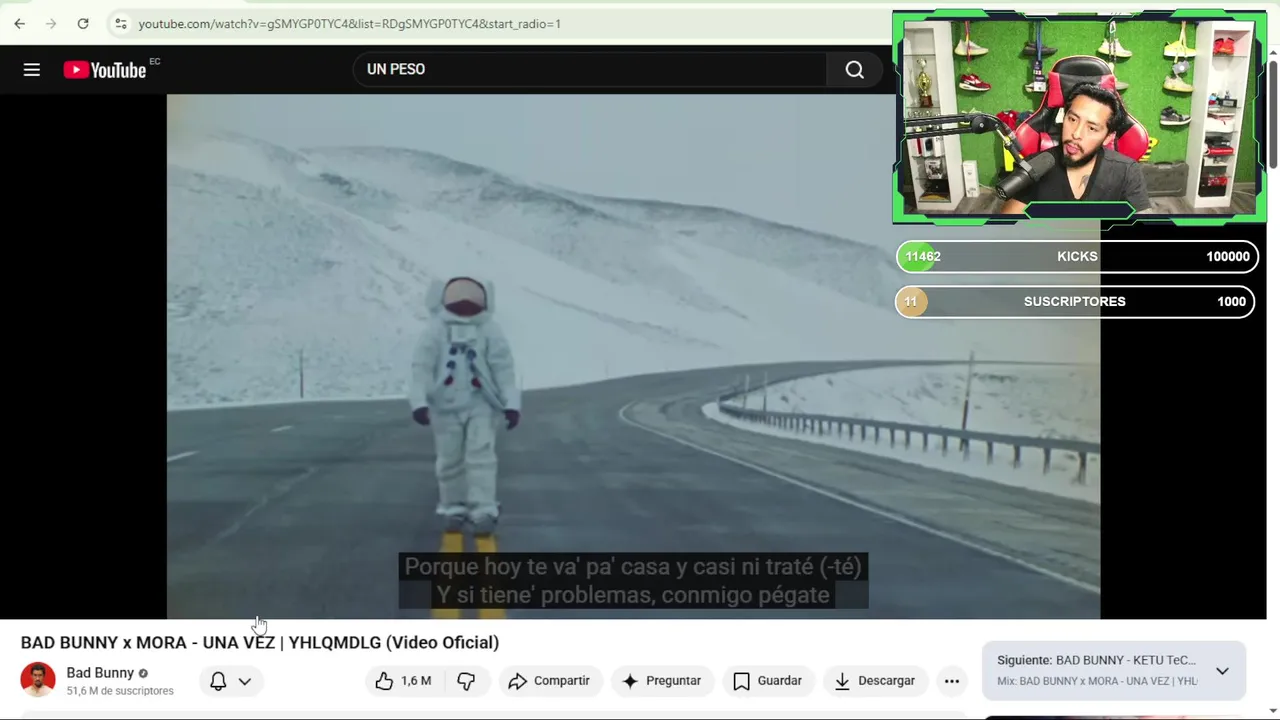Viewport: 1280px width, 720px height.
Task: Expand the notification options chevron
Action: [x=244, y=681]
